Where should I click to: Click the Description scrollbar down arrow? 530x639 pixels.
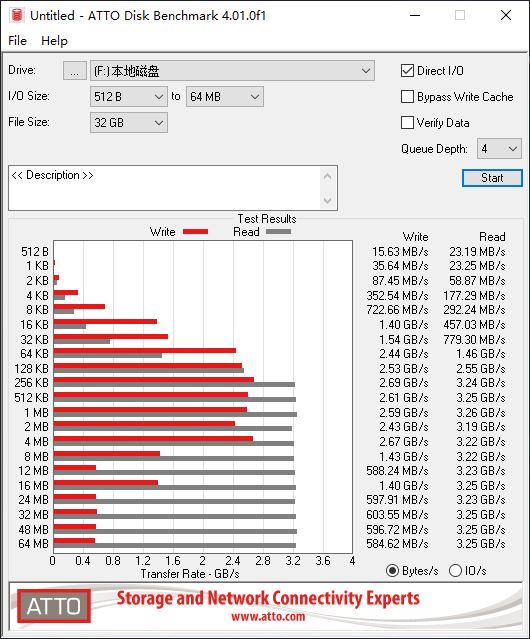(328, 201)
